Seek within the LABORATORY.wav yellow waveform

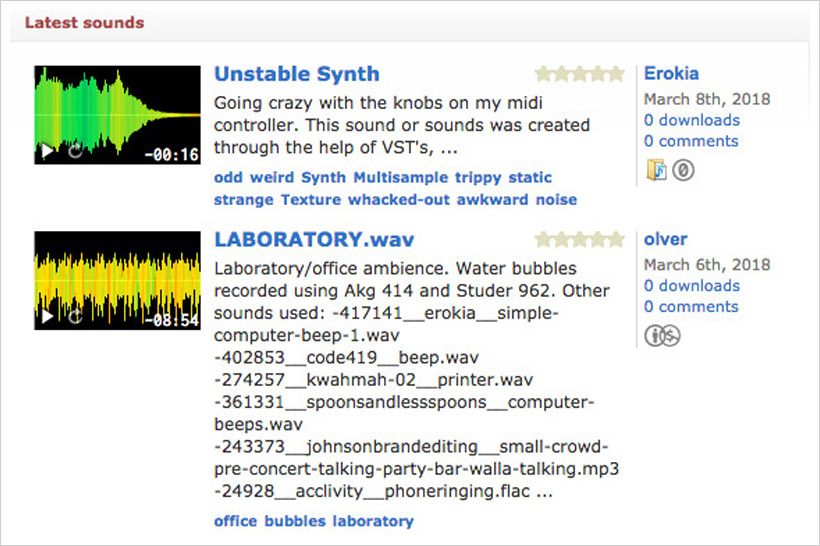coord(117,280)
